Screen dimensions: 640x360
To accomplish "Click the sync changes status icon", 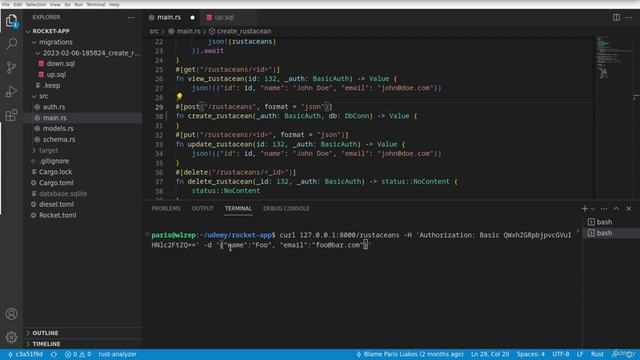I will click(x=54, y=354).
